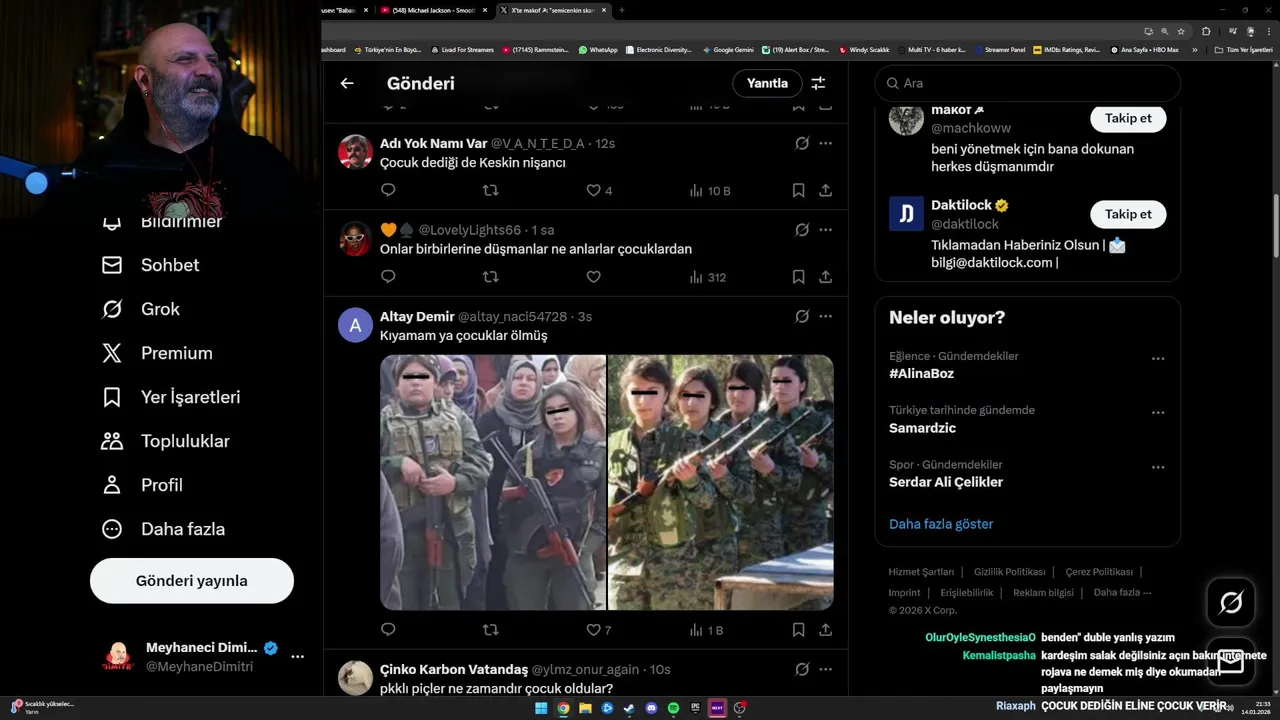Bookmark the Altay Demir reply
The width and height of the screenshot is (1280, 720).
coord(798,630)
